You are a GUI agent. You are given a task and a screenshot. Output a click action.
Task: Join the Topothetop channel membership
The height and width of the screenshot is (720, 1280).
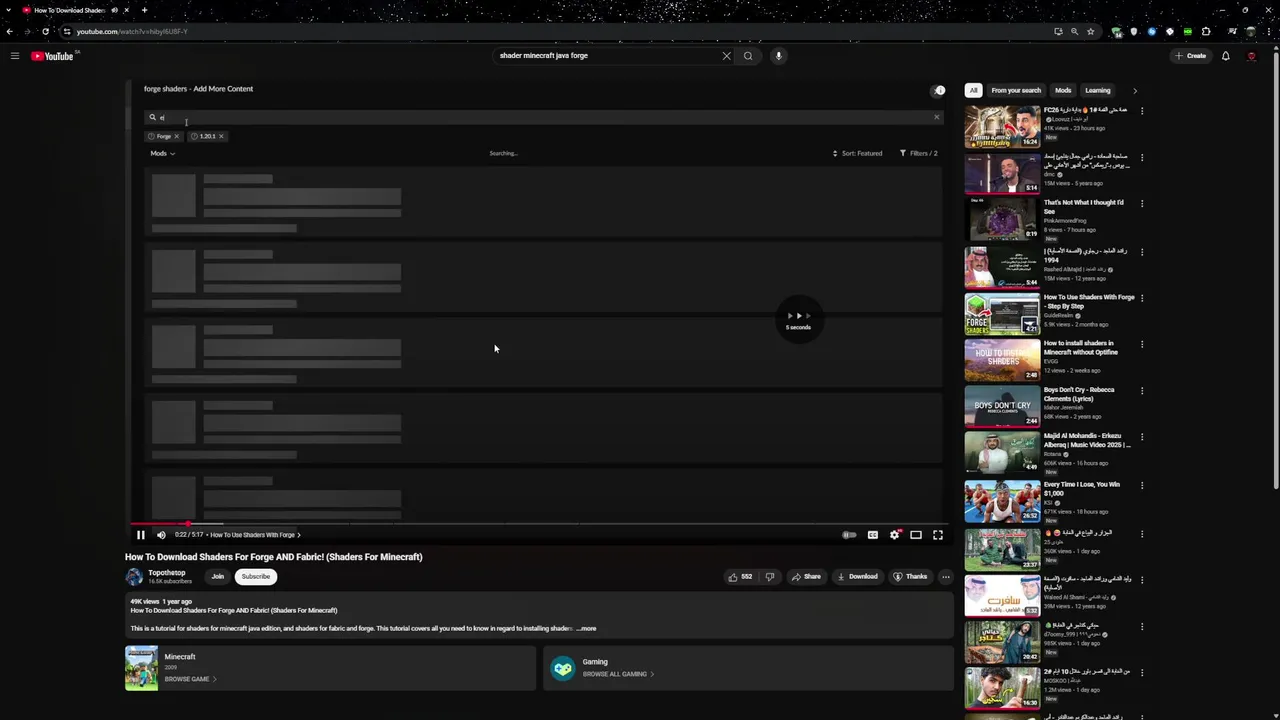pos(217,577)
